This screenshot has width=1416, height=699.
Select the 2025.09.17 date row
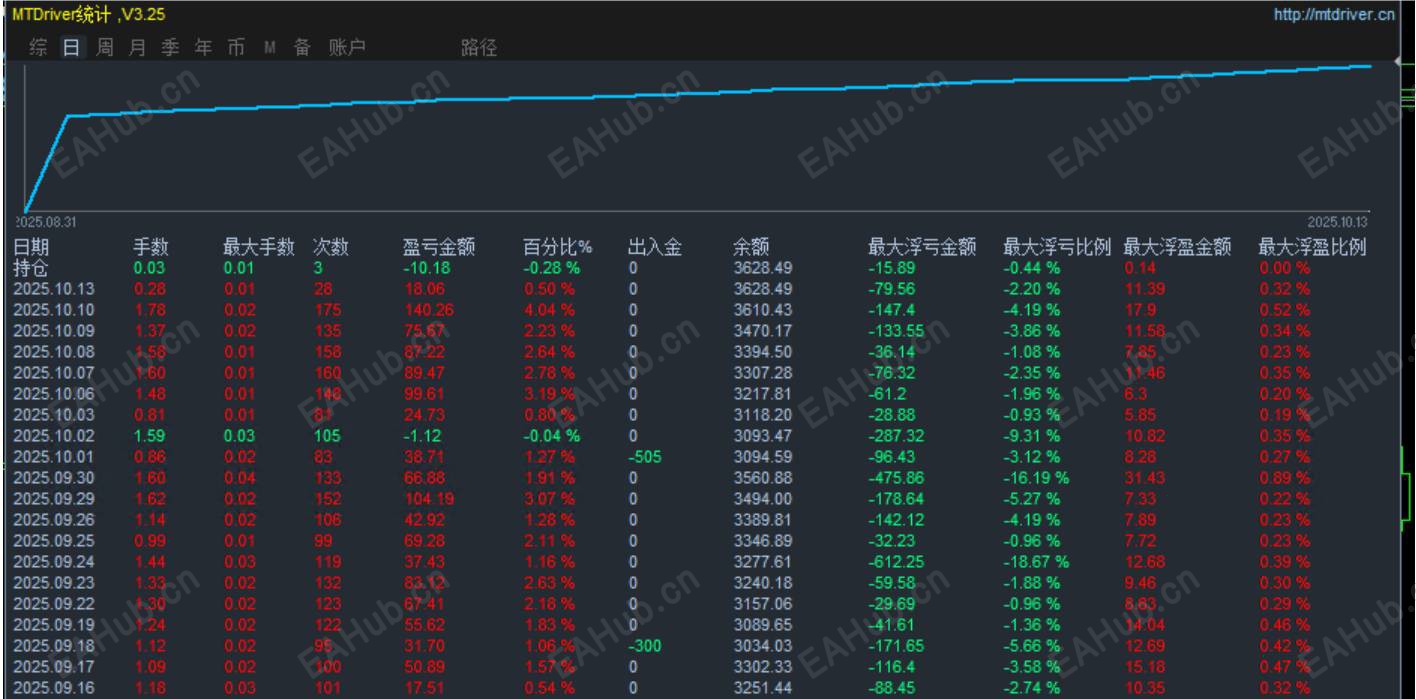[52, 667]
